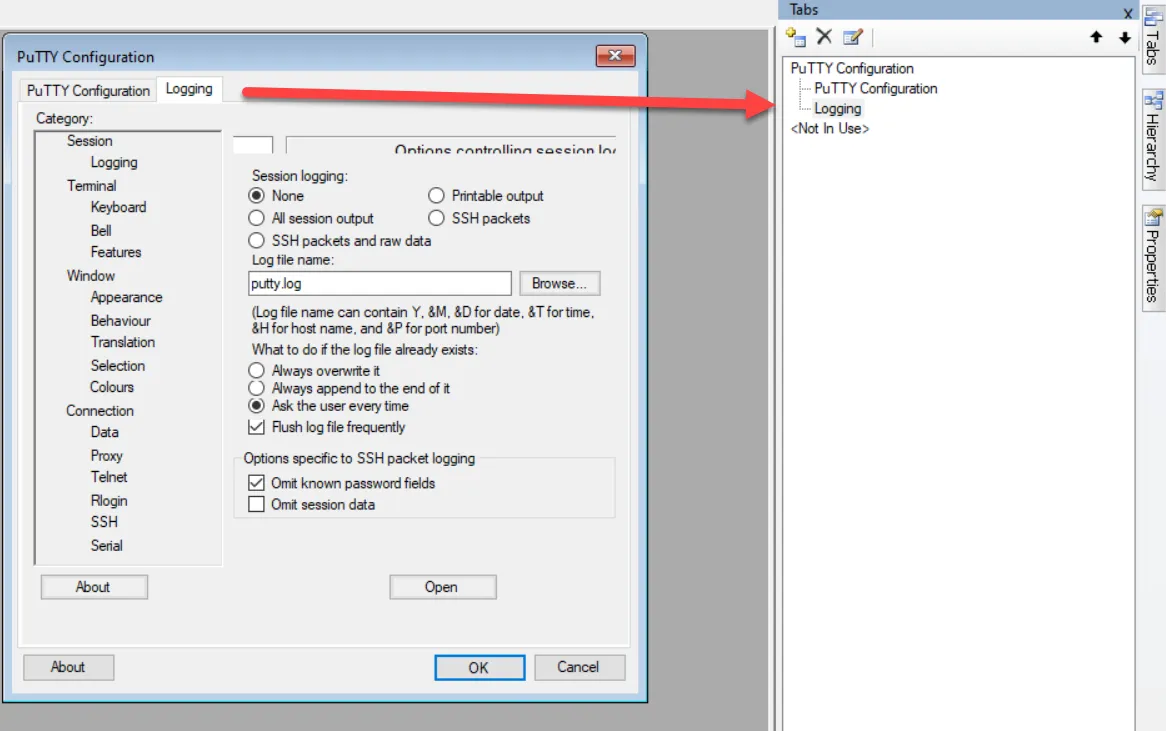This screenshot has height=731, width=1166.
Task: Select SSH category
Action: 104,522
